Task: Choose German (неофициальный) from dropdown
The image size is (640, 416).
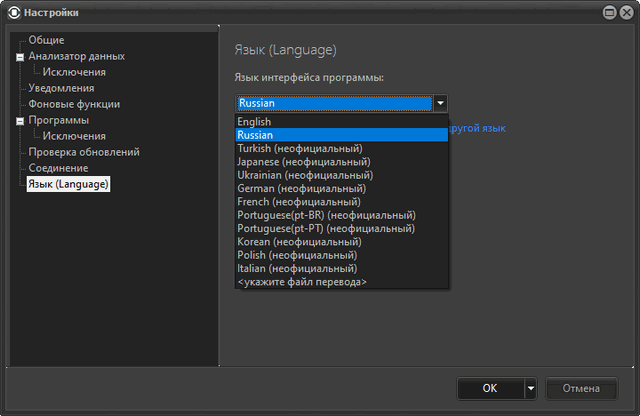Action: tap(301, 188)
